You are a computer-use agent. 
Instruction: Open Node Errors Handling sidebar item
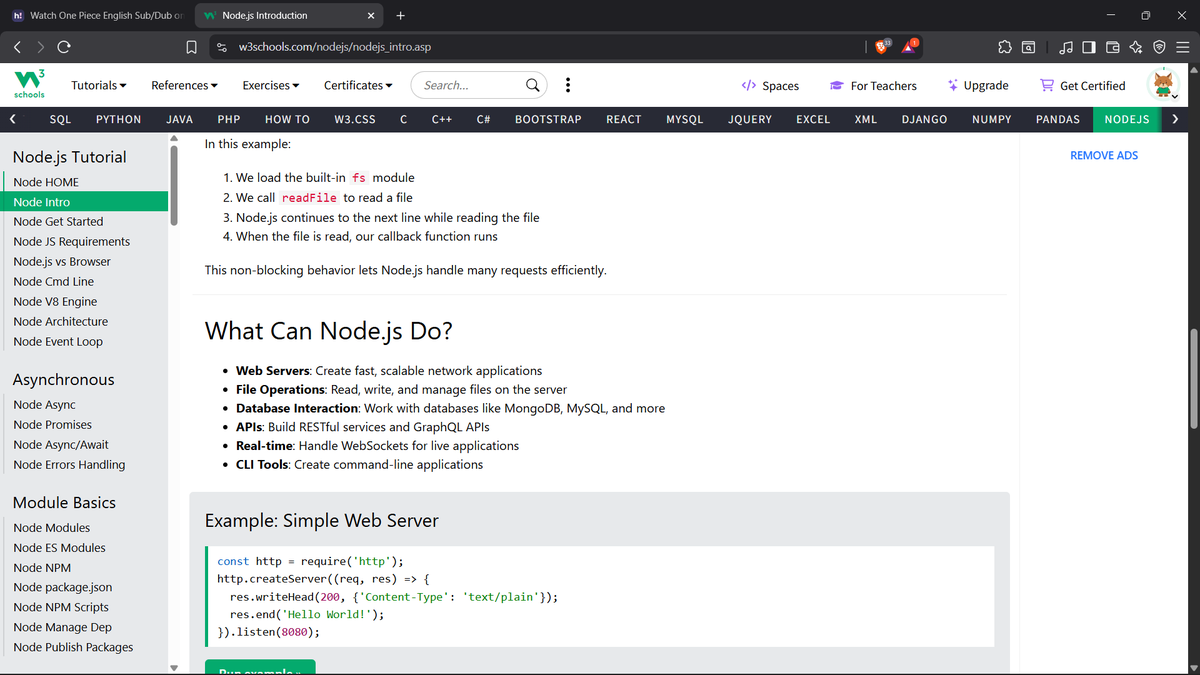pos(69,465)
